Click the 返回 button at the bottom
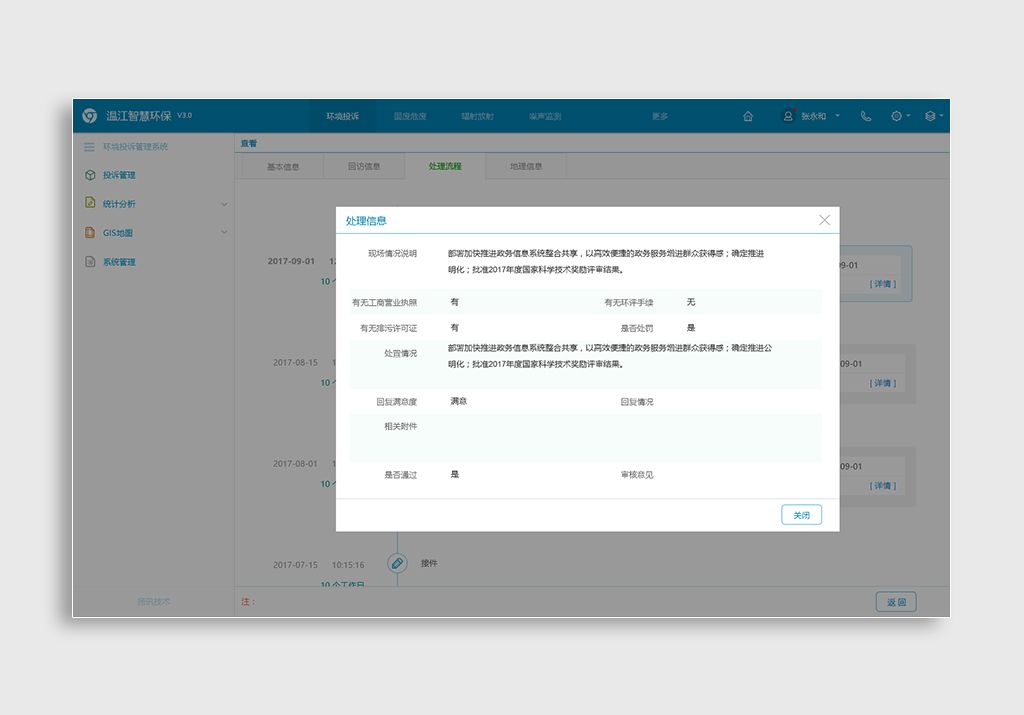1024x715 pixels. click(x=896, y=602)
